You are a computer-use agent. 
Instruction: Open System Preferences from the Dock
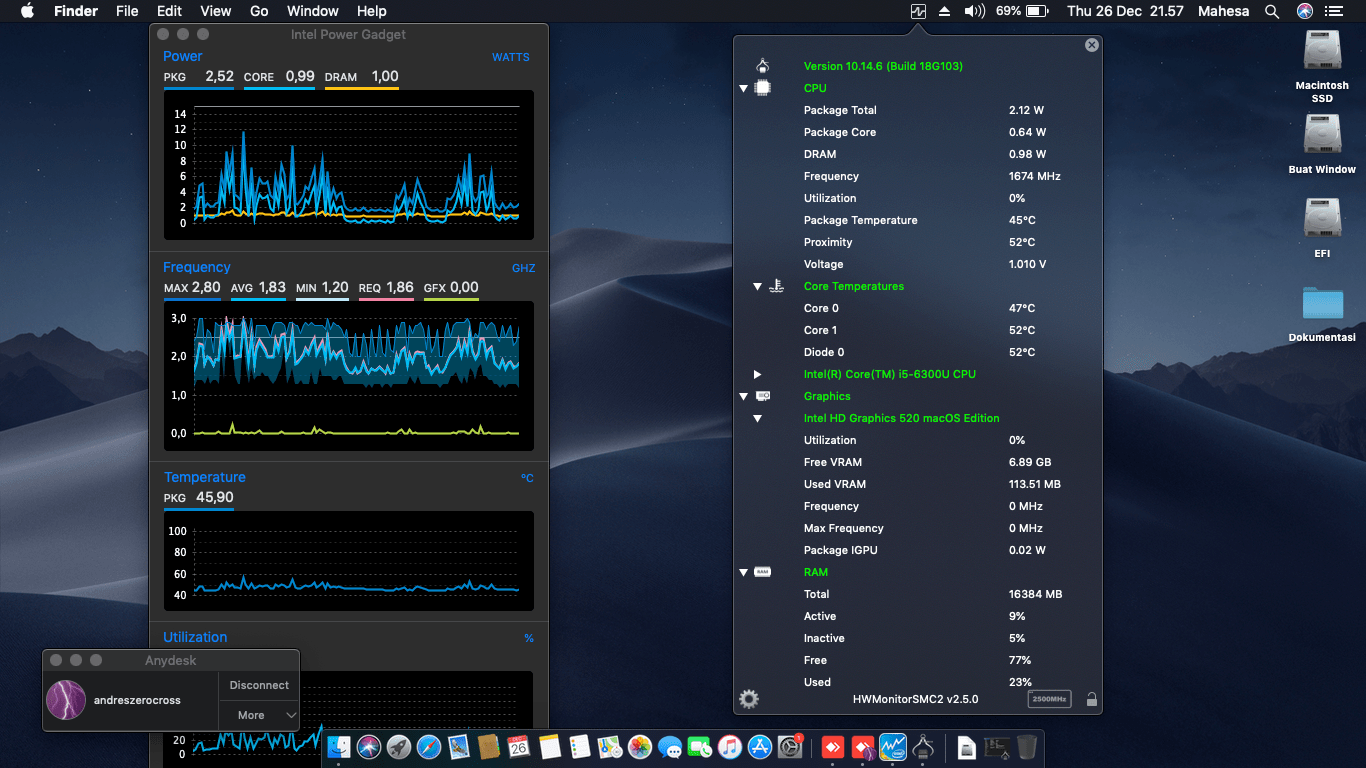790,746
